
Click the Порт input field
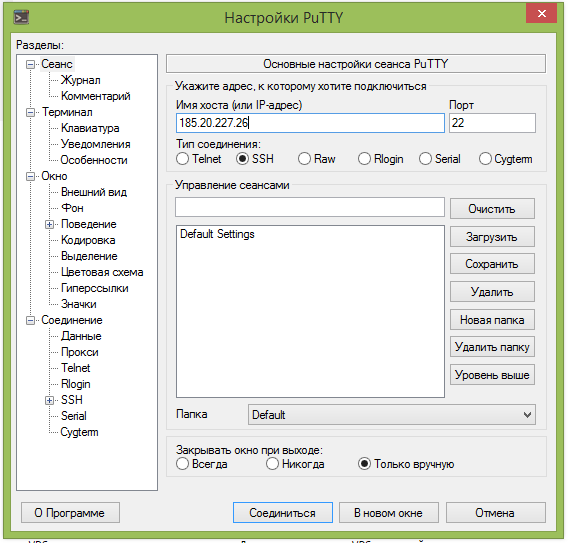[x=492, y=123]
